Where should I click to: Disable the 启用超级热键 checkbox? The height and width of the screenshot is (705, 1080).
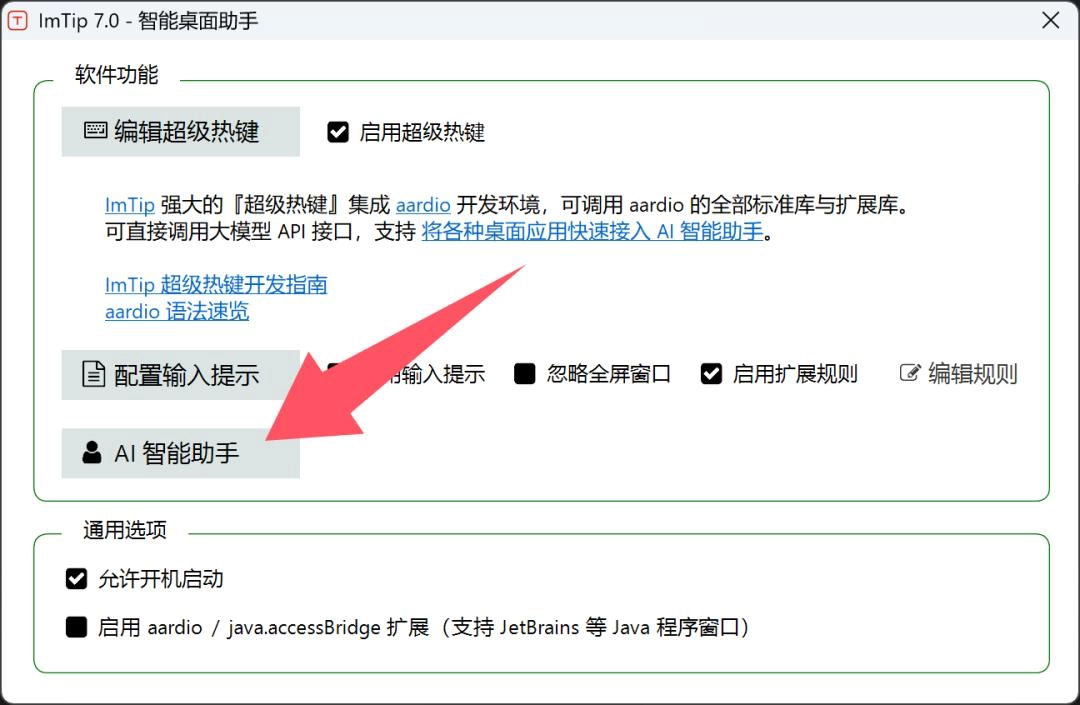(x=338, y=131)
